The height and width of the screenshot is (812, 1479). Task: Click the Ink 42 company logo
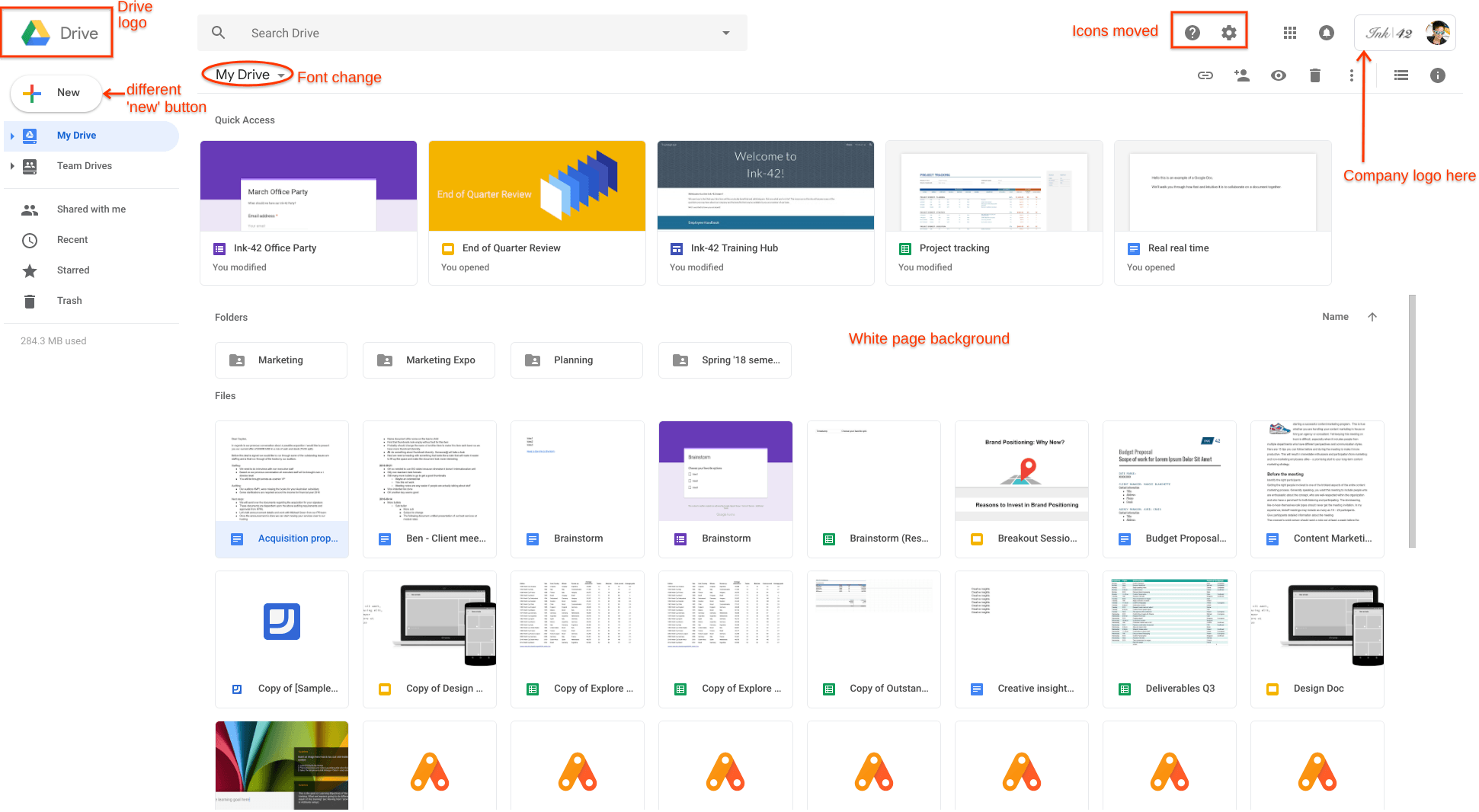[x=1390, y=33]
